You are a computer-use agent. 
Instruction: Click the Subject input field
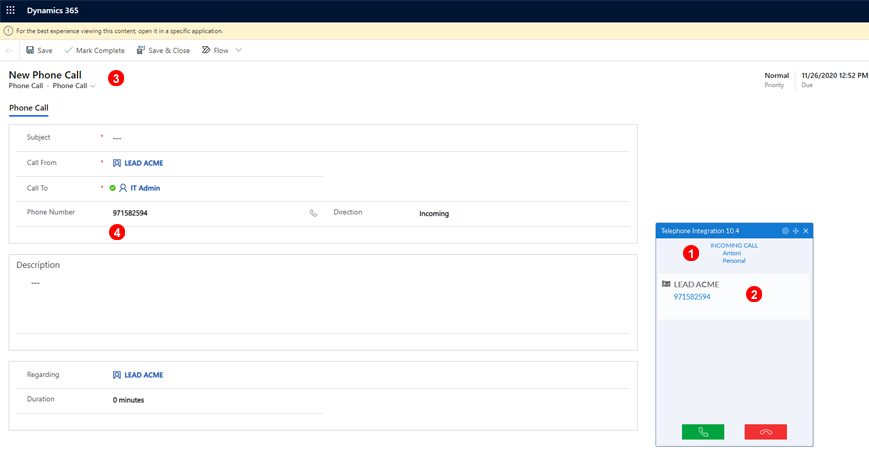pyautogui.click(x=370, y=138)
